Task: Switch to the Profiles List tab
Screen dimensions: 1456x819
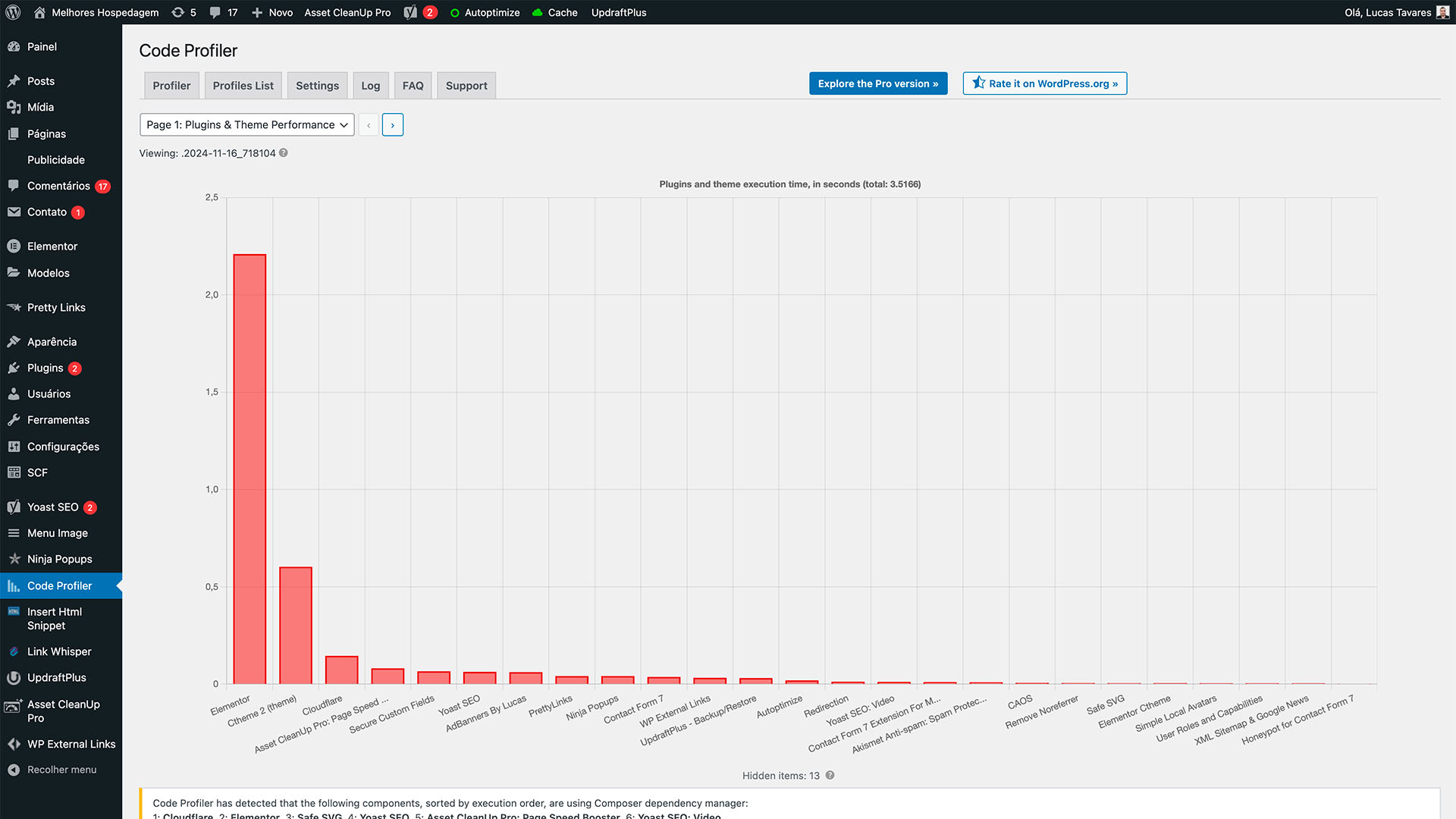Action: click(x=243, y=86)
